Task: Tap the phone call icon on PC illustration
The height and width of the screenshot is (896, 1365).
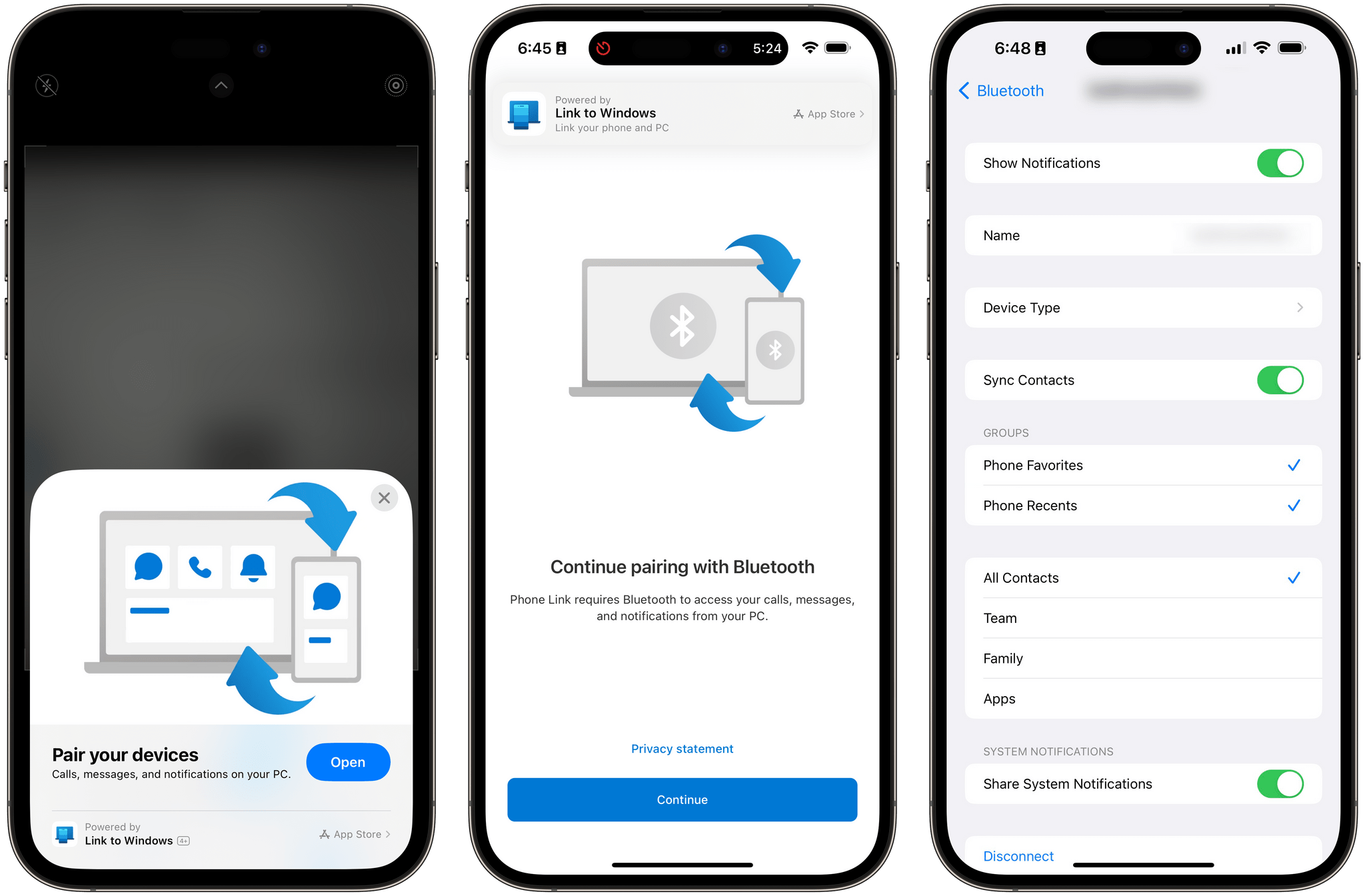Action: pos(199,570)
